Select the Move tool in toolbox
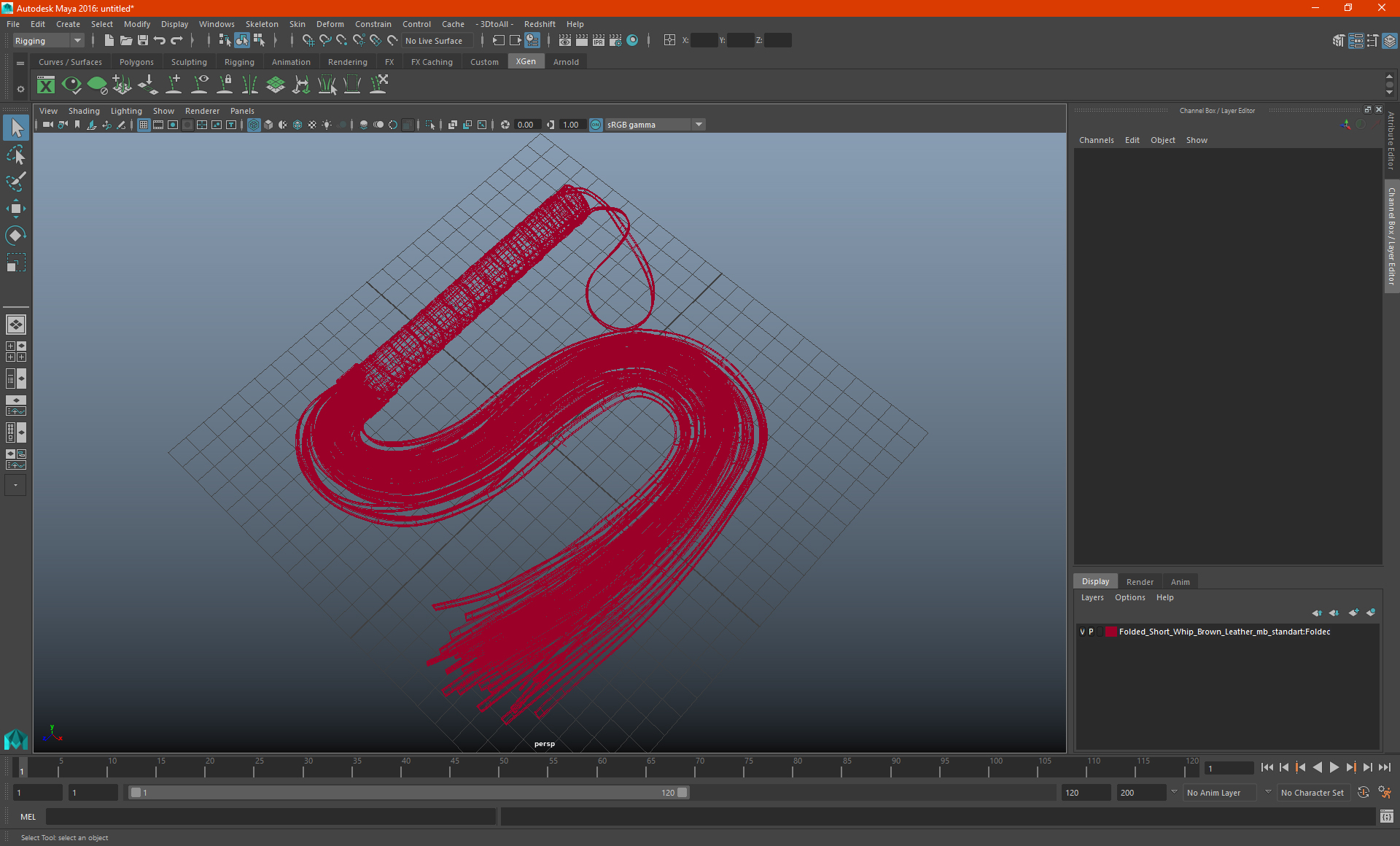This screenshot has width=1400, height=846. [16, 209]
